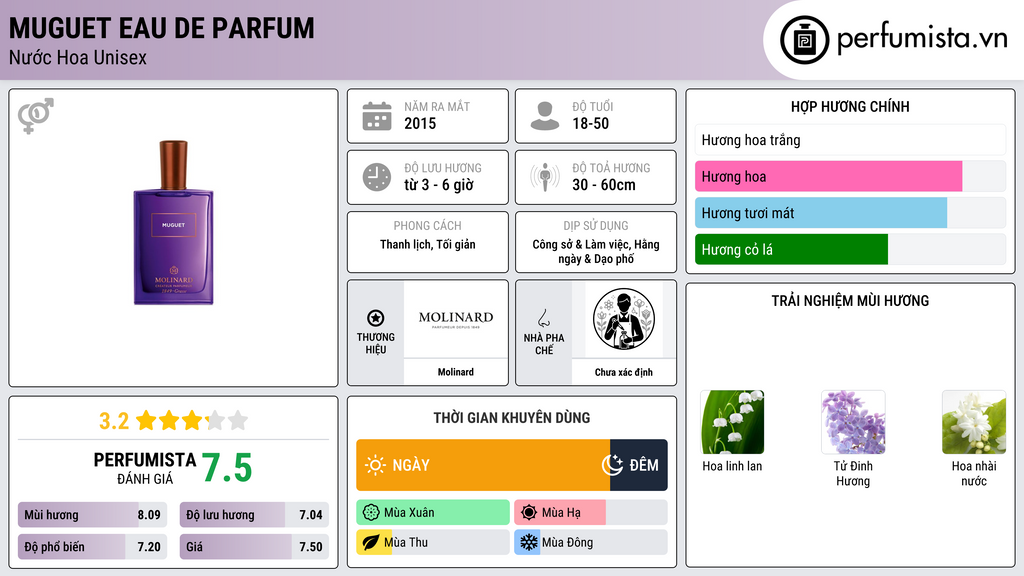The width and height of the screenshot is (1024, 576).
Task: Click the nose icon above Nhà pha chế
Action: tap(543, 318)
